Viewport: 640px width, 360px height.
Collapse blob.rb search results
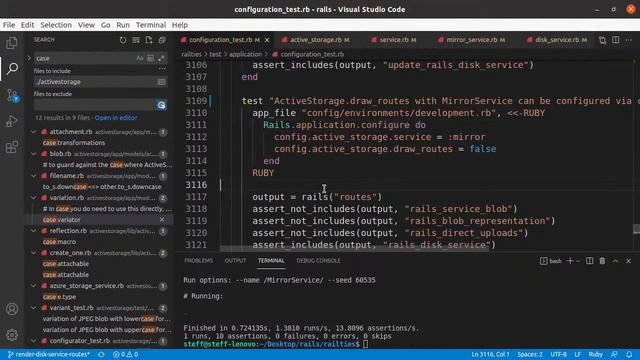pyautogui.click(x=34, y=154)
